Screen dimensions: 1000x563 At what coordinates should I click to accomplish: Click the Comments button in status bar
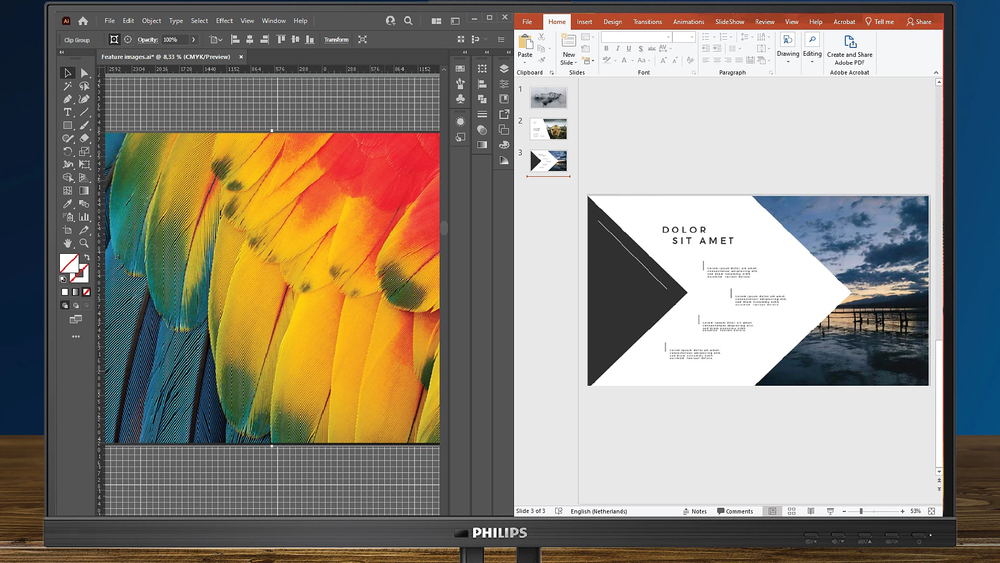[735, 511]
